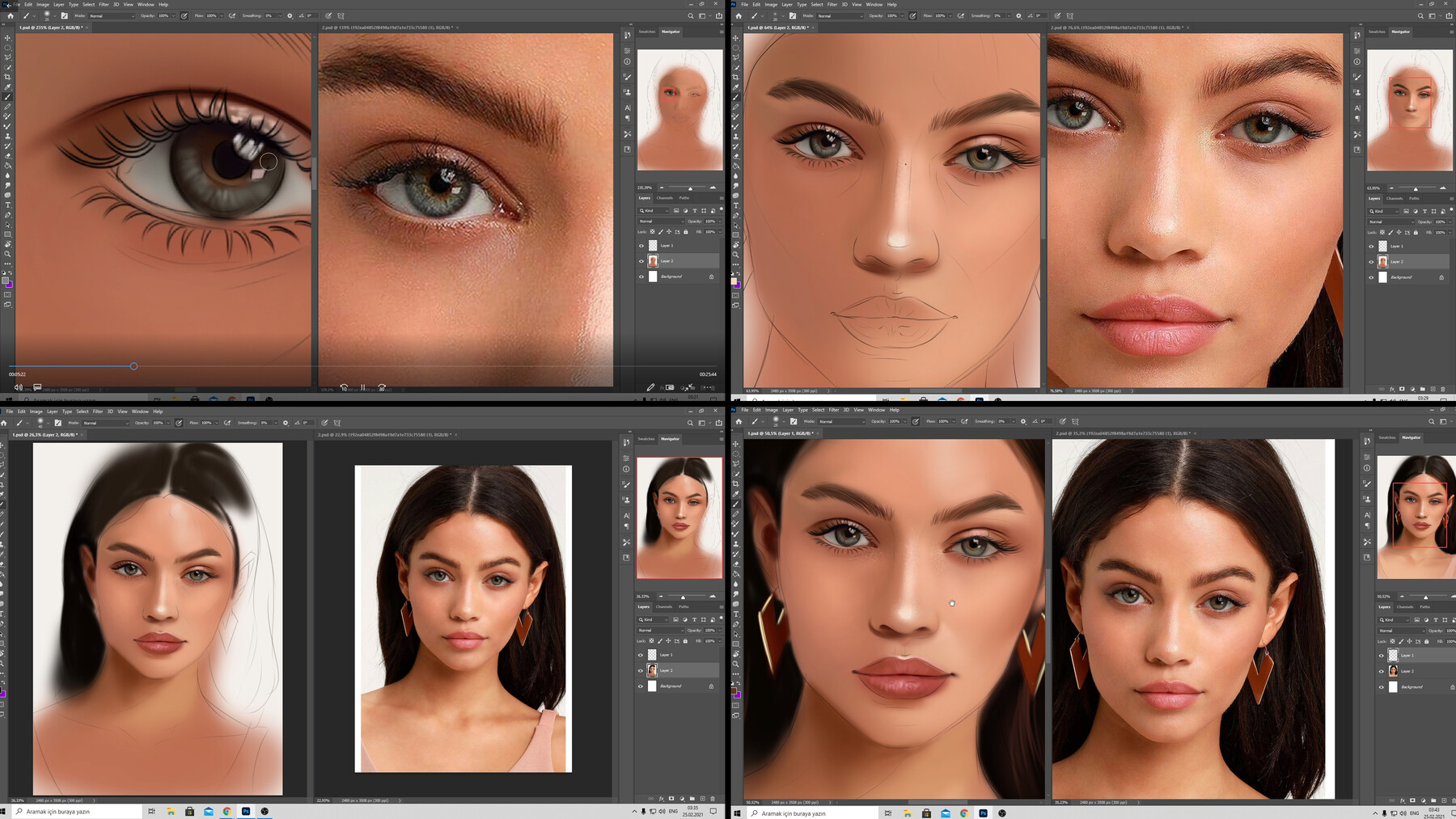This screenshot has width=1456, height=819.
Task: Click the Layer 2 thumbnail
Action: coord(653,260)
